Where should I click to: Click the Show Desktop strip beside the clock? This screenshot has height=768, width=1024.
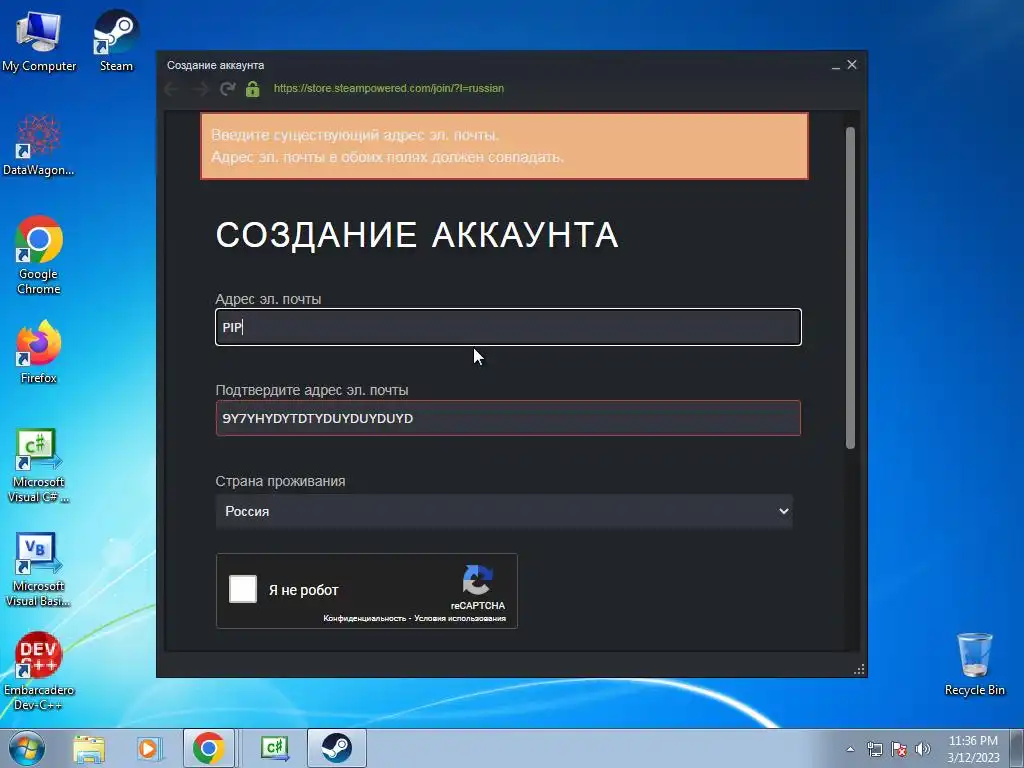(x=1016, y=748)
